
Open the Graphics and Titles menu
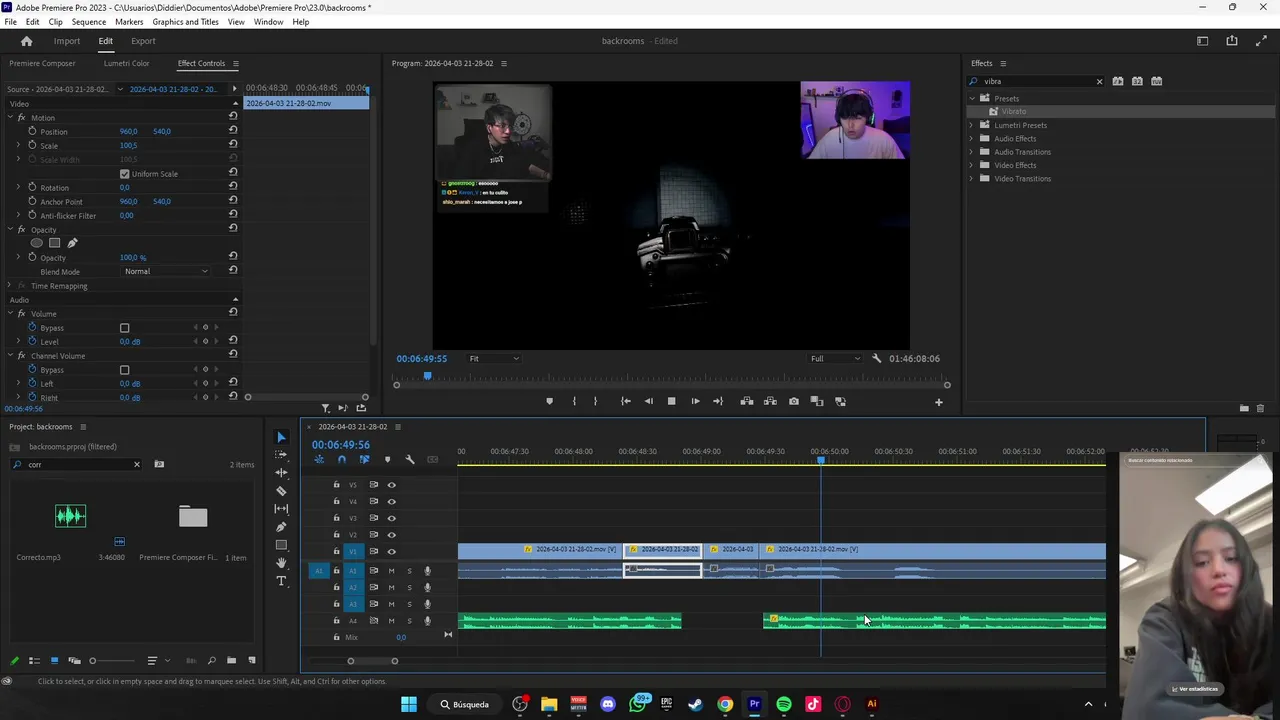tap(185, 22)
